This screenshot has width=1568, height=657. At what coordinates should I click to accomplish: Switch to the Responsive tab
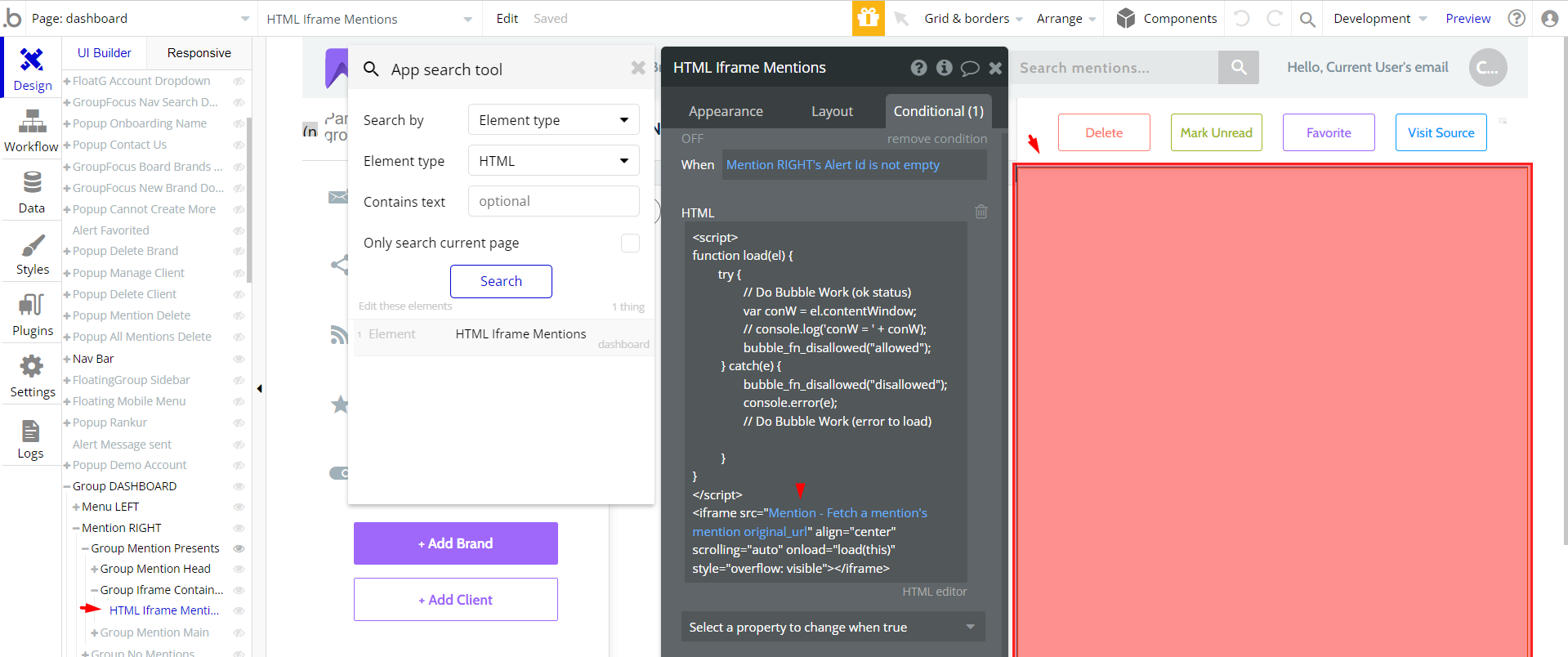click(x=199, y=52)
